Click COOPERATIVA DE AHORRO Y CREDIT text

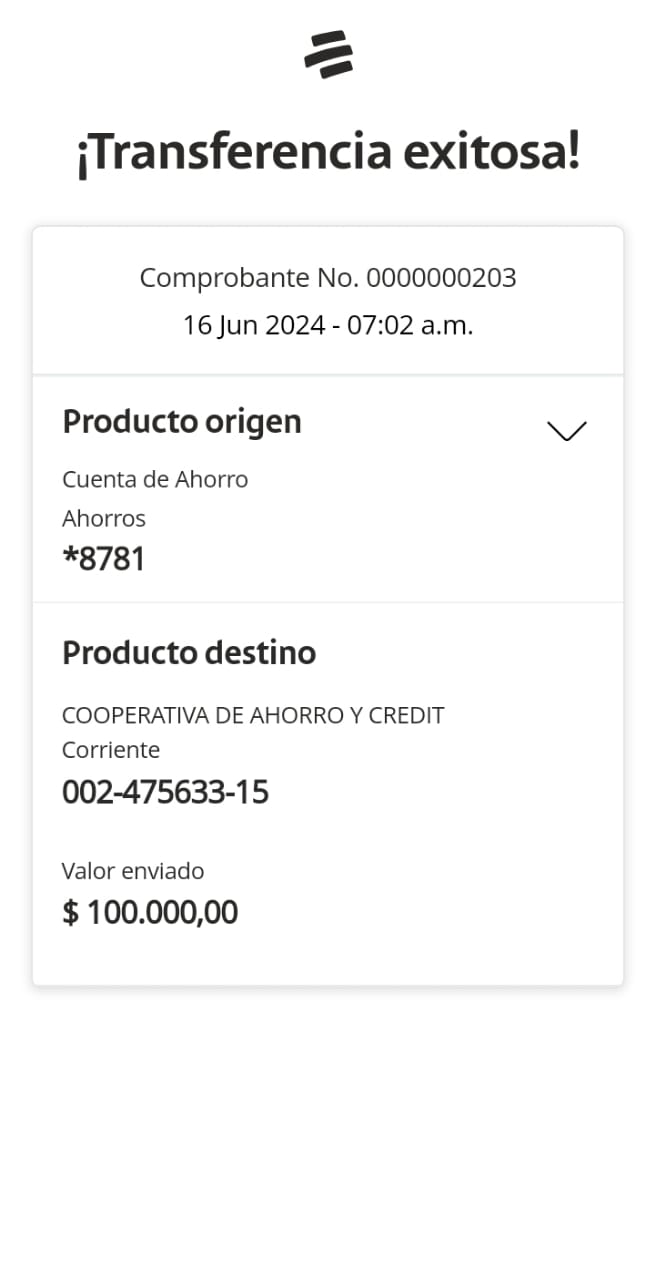(x=253, y=716)
